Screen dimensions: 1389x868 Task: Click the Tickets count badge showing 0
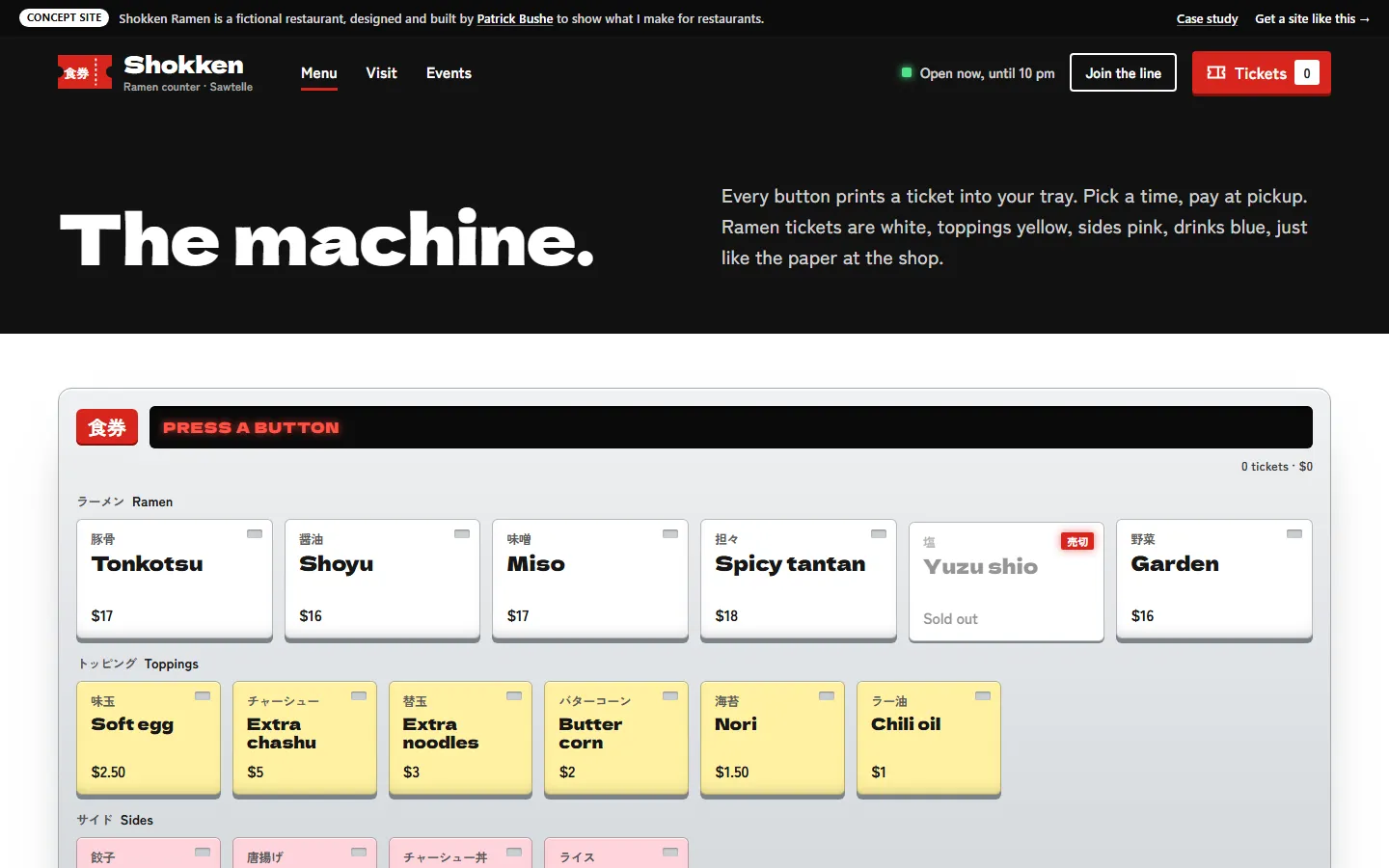(1307, 73)
